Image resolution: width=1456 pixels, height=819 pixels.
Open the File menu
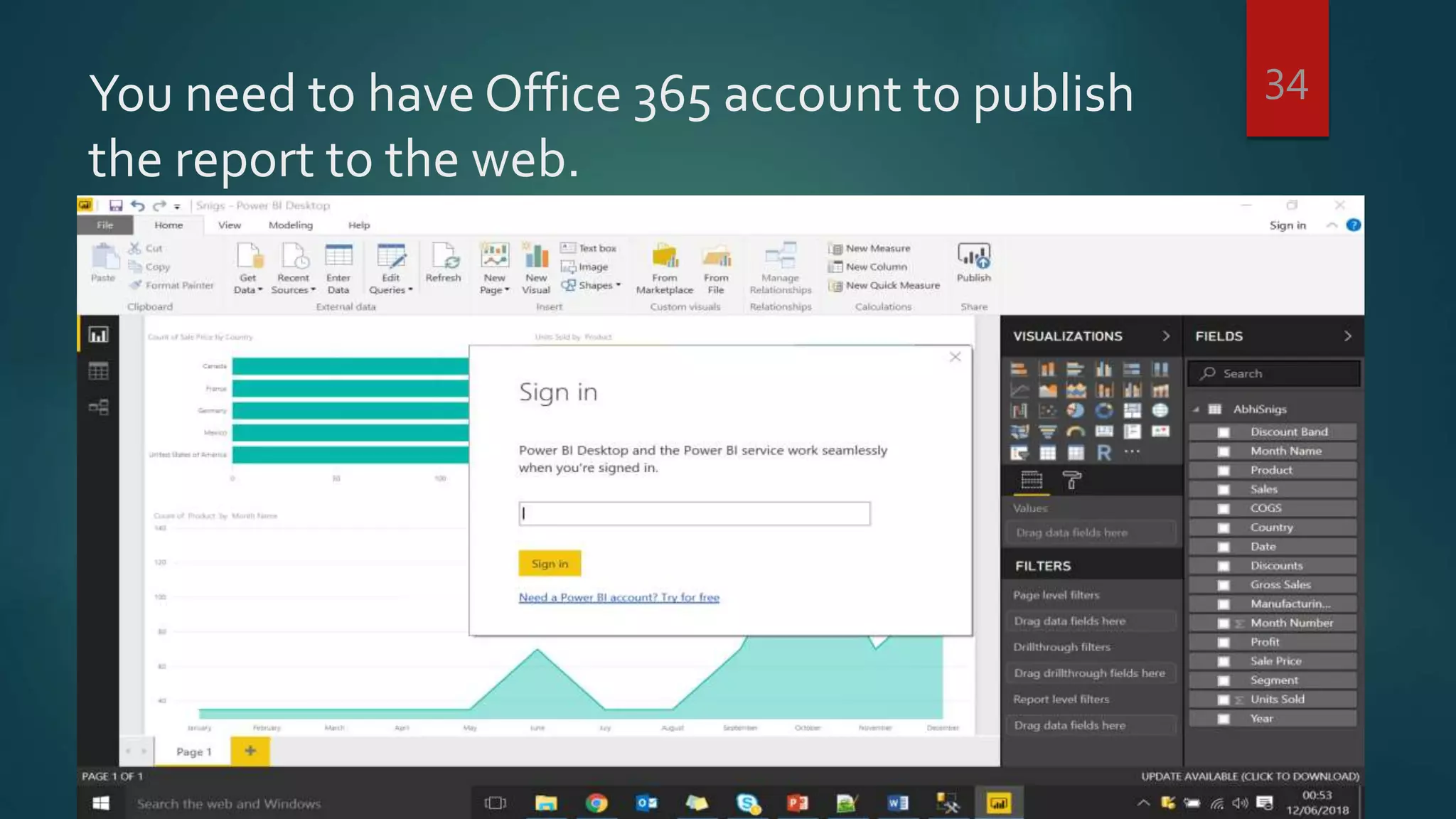pyautogui.click(x=105, y=225)
